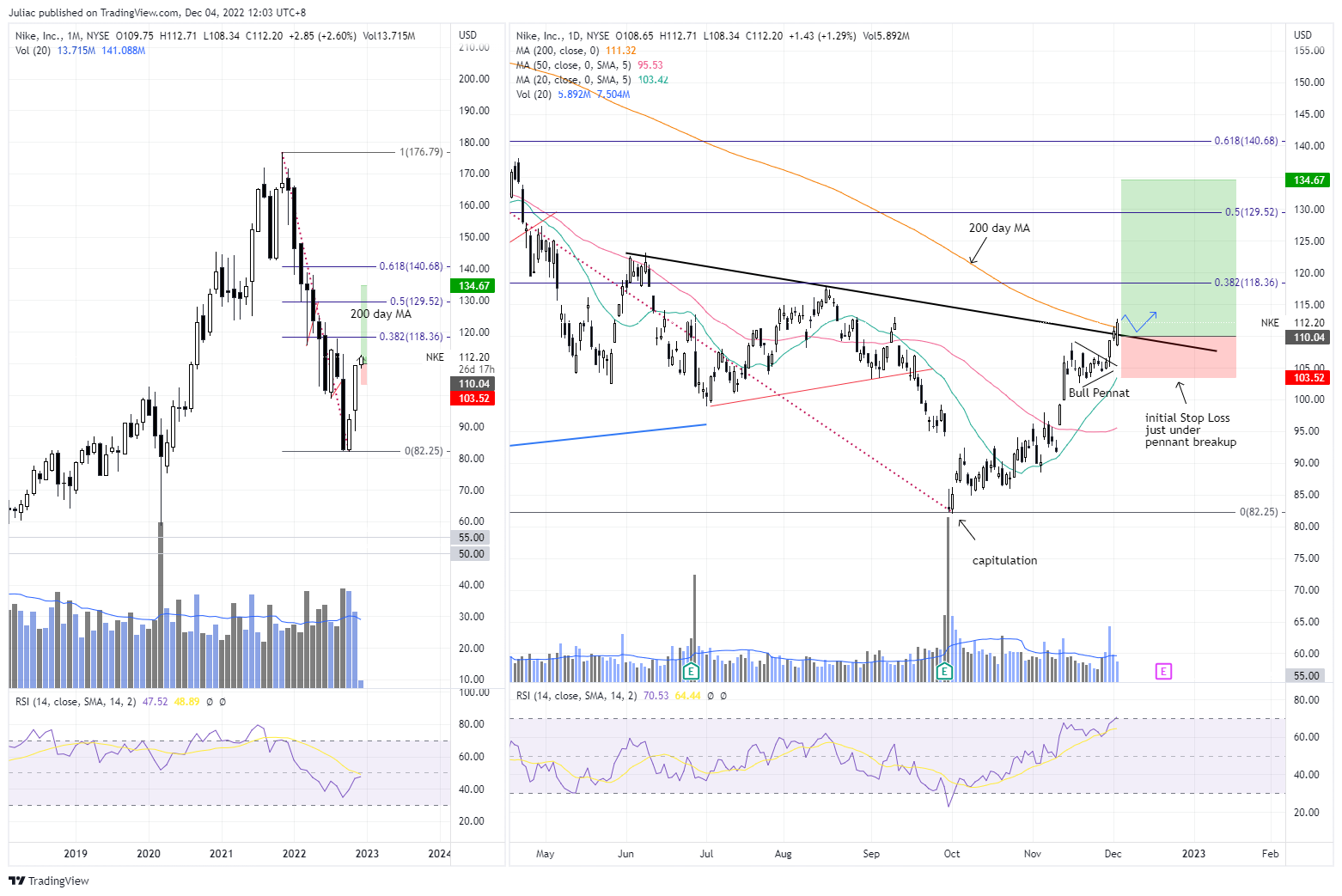Click the 0(82.25) Fibonacci label on monthly chart
The width and height of the screenshot is (1342, 896).
coord(424,451)
